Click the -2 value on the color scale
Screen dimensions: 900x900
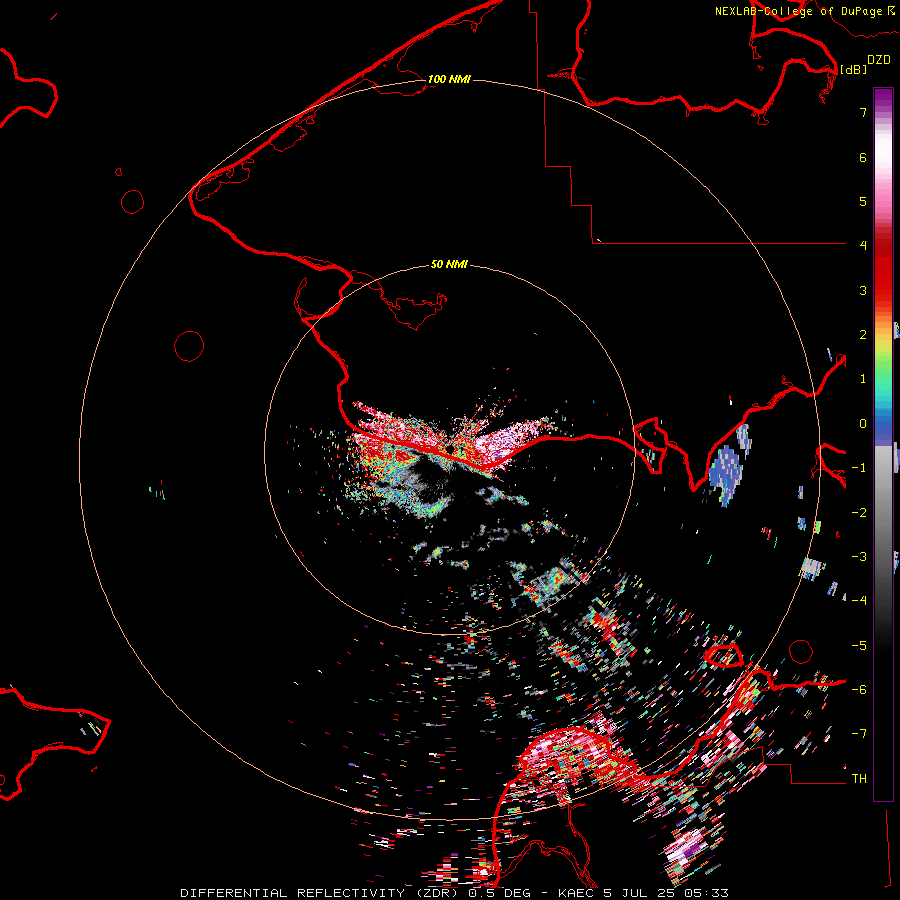859,513
